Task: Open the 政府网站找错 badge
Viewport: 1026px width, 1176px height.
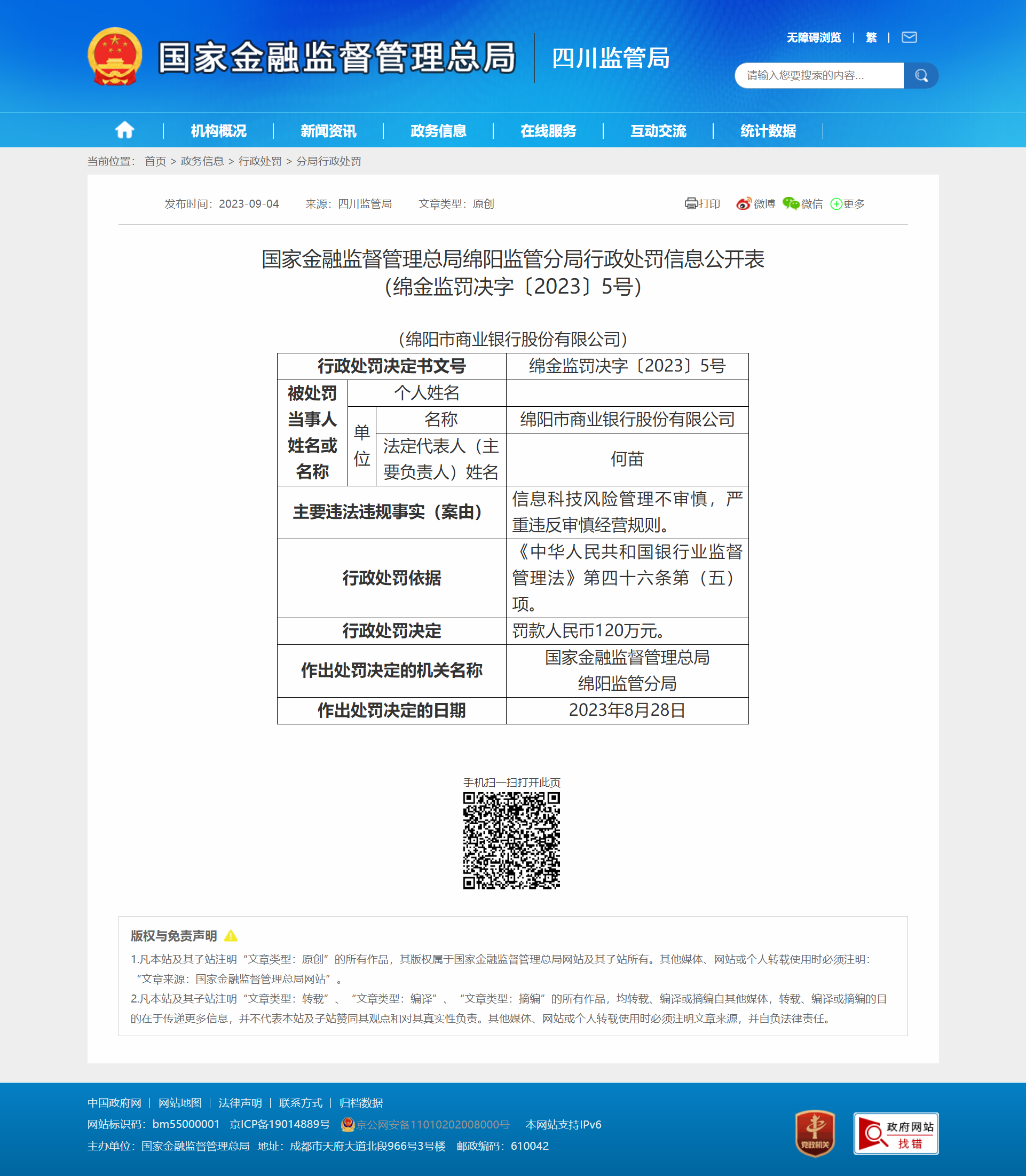Action: 896,1134
